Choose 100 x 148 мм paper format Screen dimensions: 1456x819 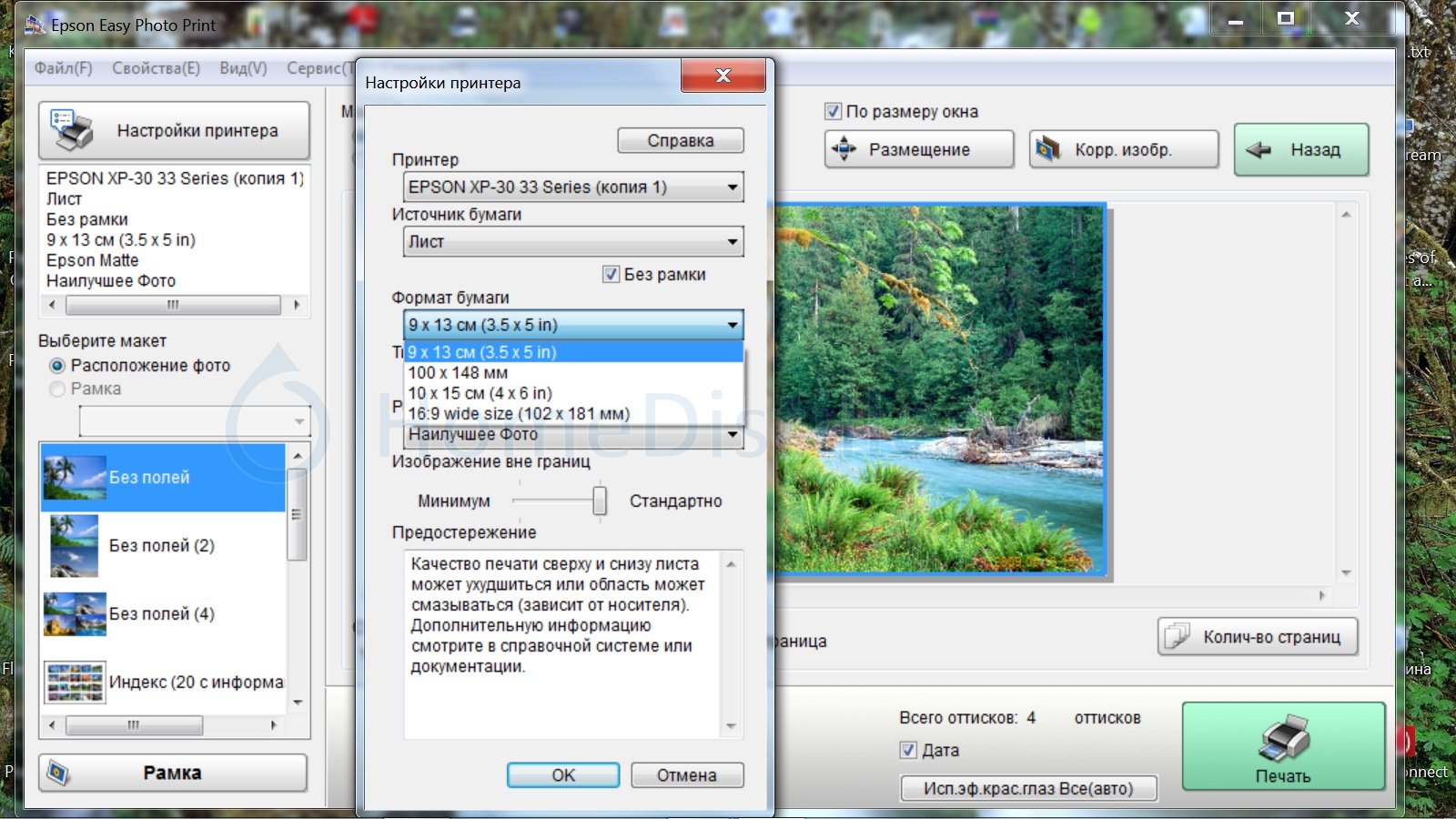573,373
